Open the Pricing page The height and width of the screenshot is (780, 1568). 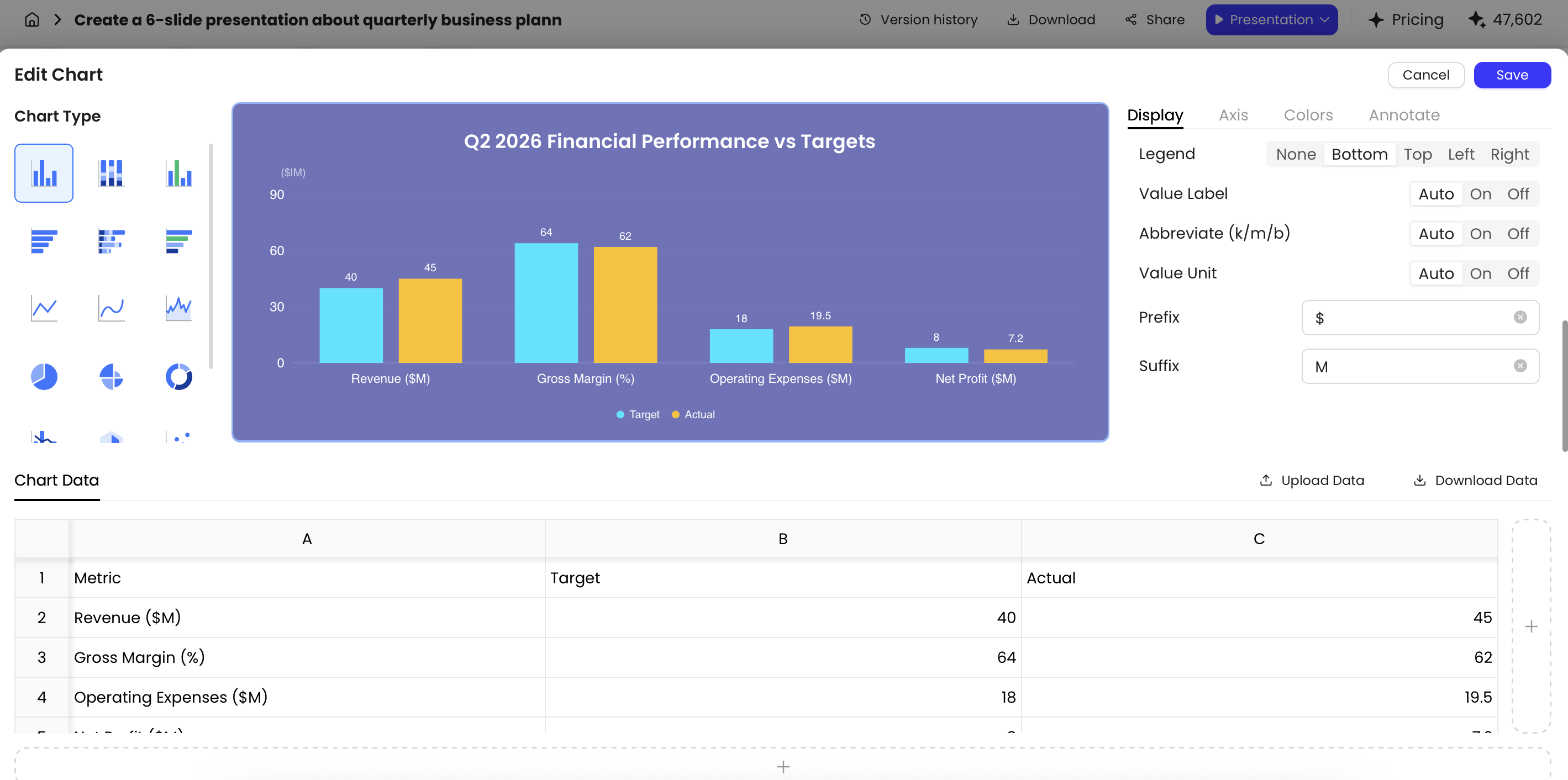point(1406,19)
